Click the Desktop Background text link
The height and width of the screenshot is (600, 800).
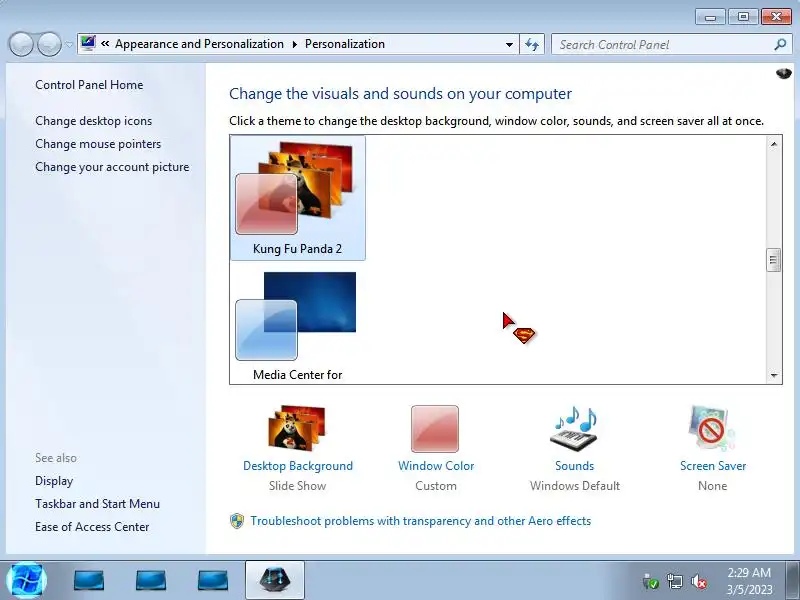point(298,466)
